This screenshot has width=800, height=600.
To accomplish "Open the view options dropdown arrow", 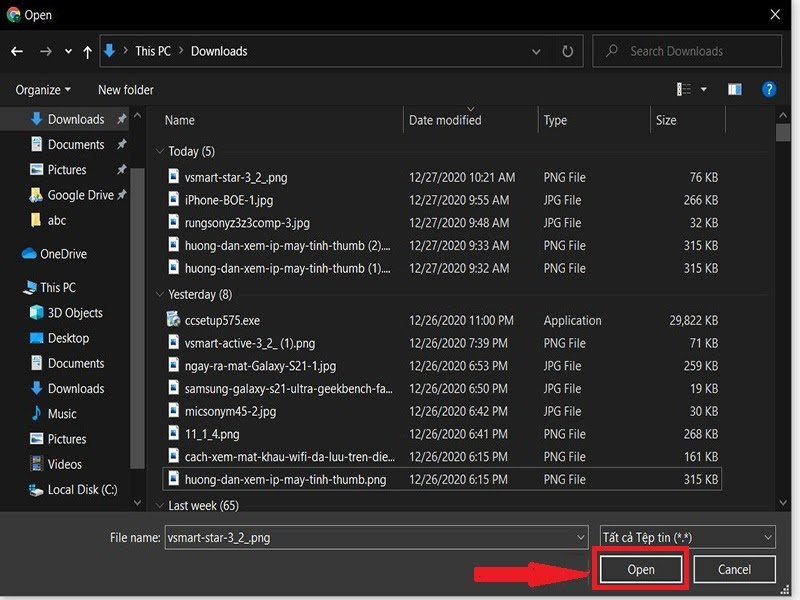I will point(704,89).
